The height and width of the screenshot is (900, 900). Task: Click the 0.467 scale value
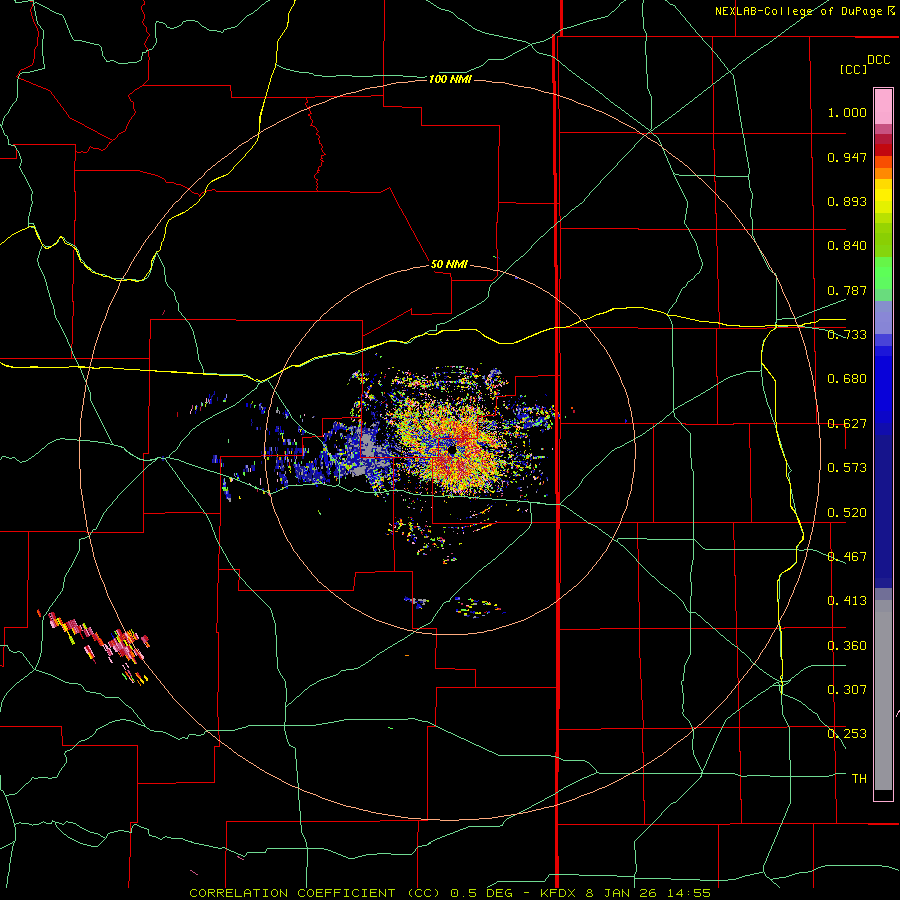click(847, 557)
